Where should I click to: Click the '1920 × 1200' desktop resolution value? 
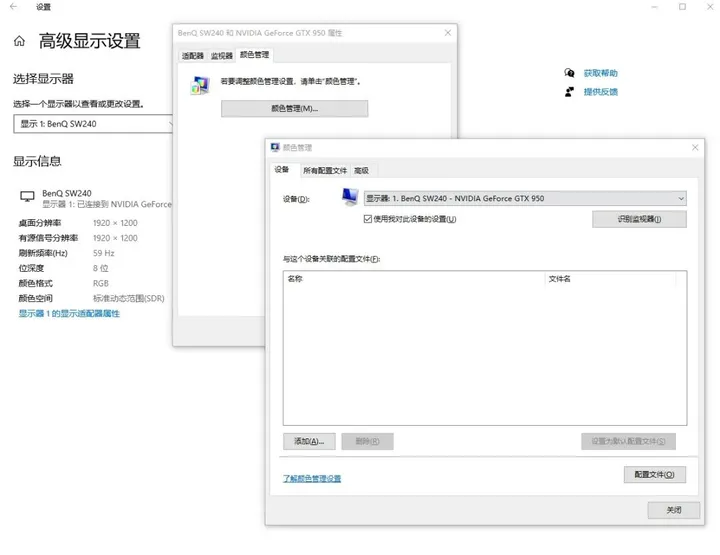(x=115, y=223)
